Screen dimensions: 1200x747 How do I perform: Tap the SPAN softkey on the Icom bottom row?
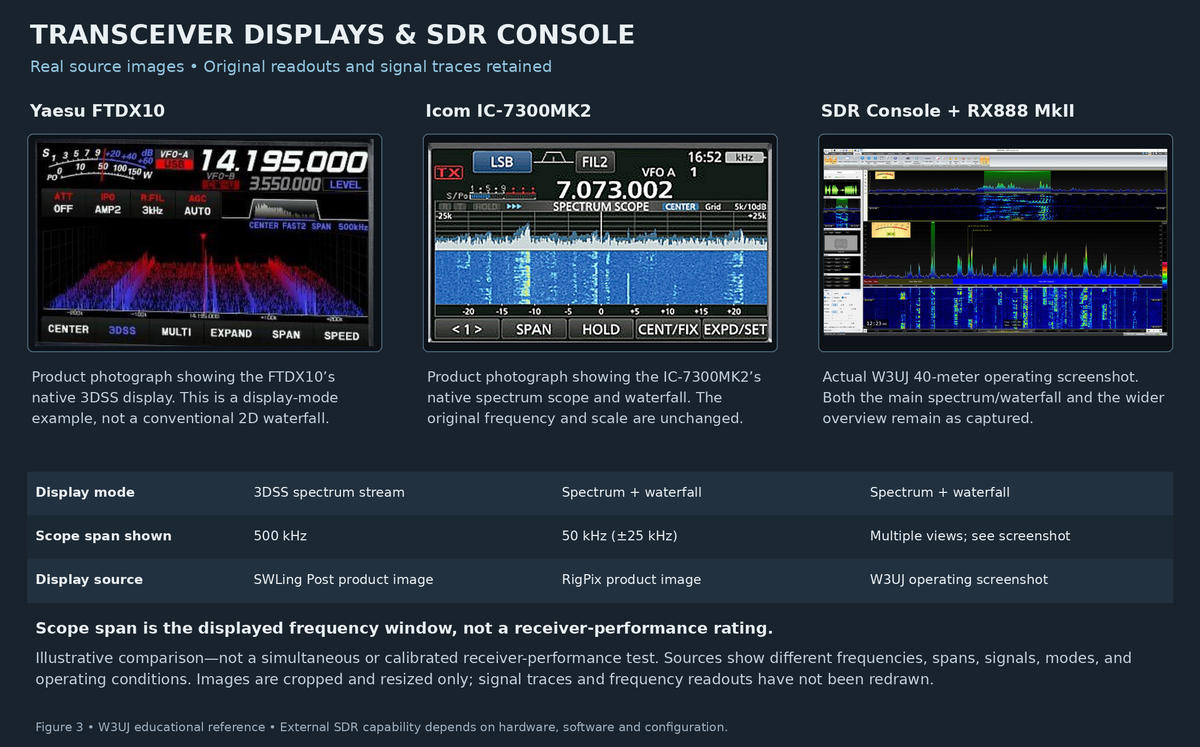click(x=534, y=329)
